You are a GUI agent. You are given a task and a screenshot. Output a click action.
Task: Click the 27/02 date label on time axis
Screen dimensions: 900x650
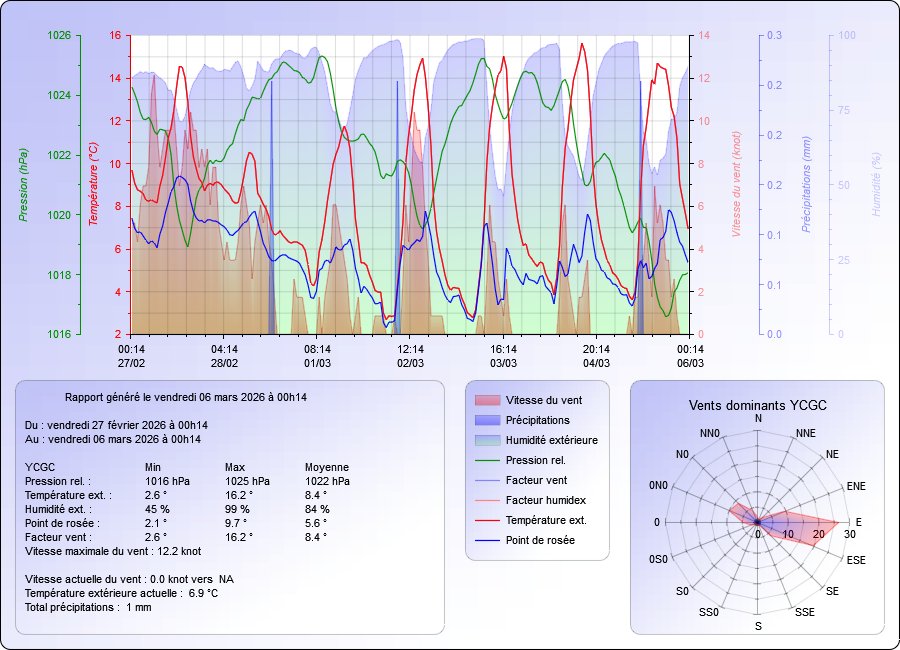[132, 362]
